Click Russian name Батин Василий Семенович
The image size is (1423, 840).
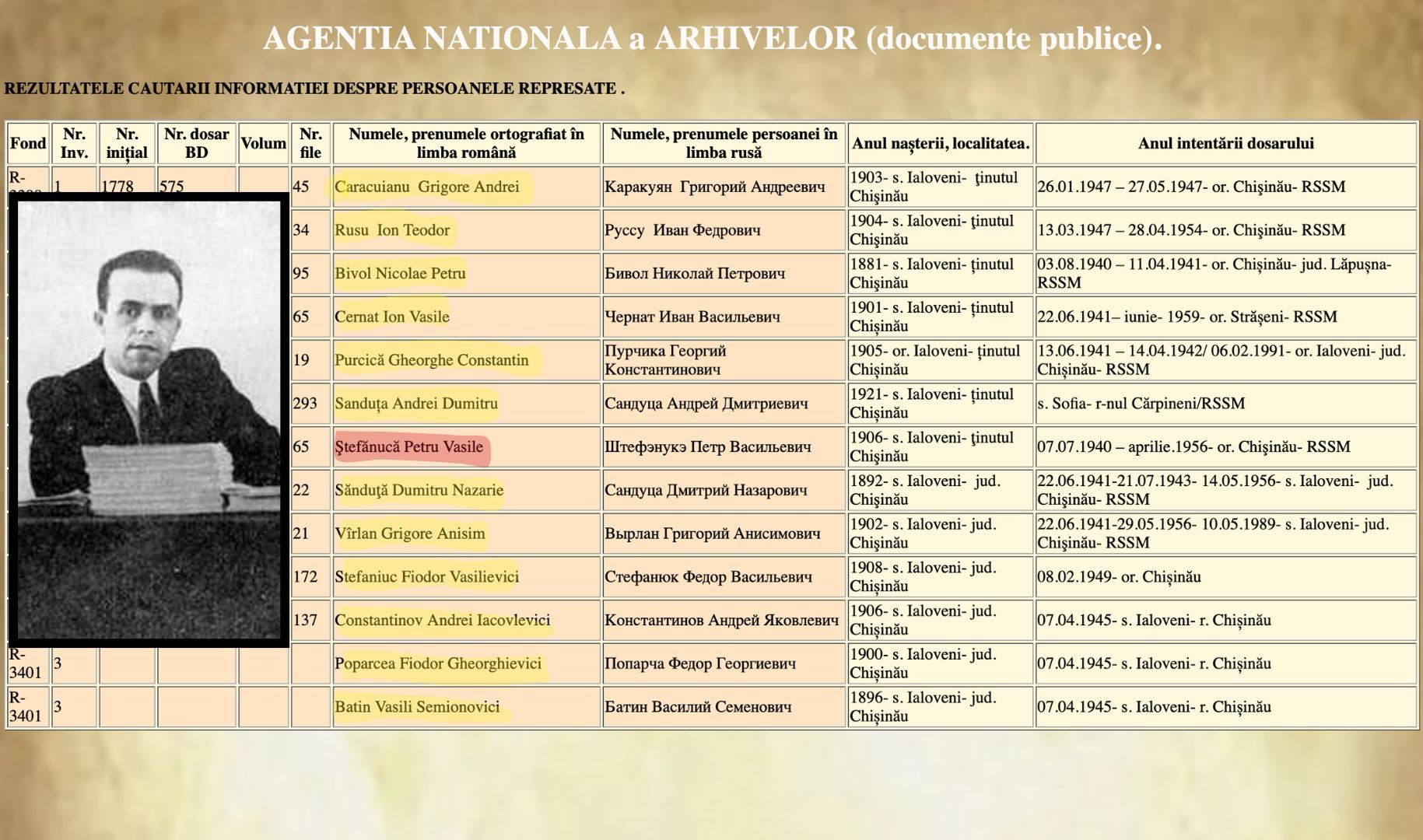pyautogui.click(x=699, y=707)
